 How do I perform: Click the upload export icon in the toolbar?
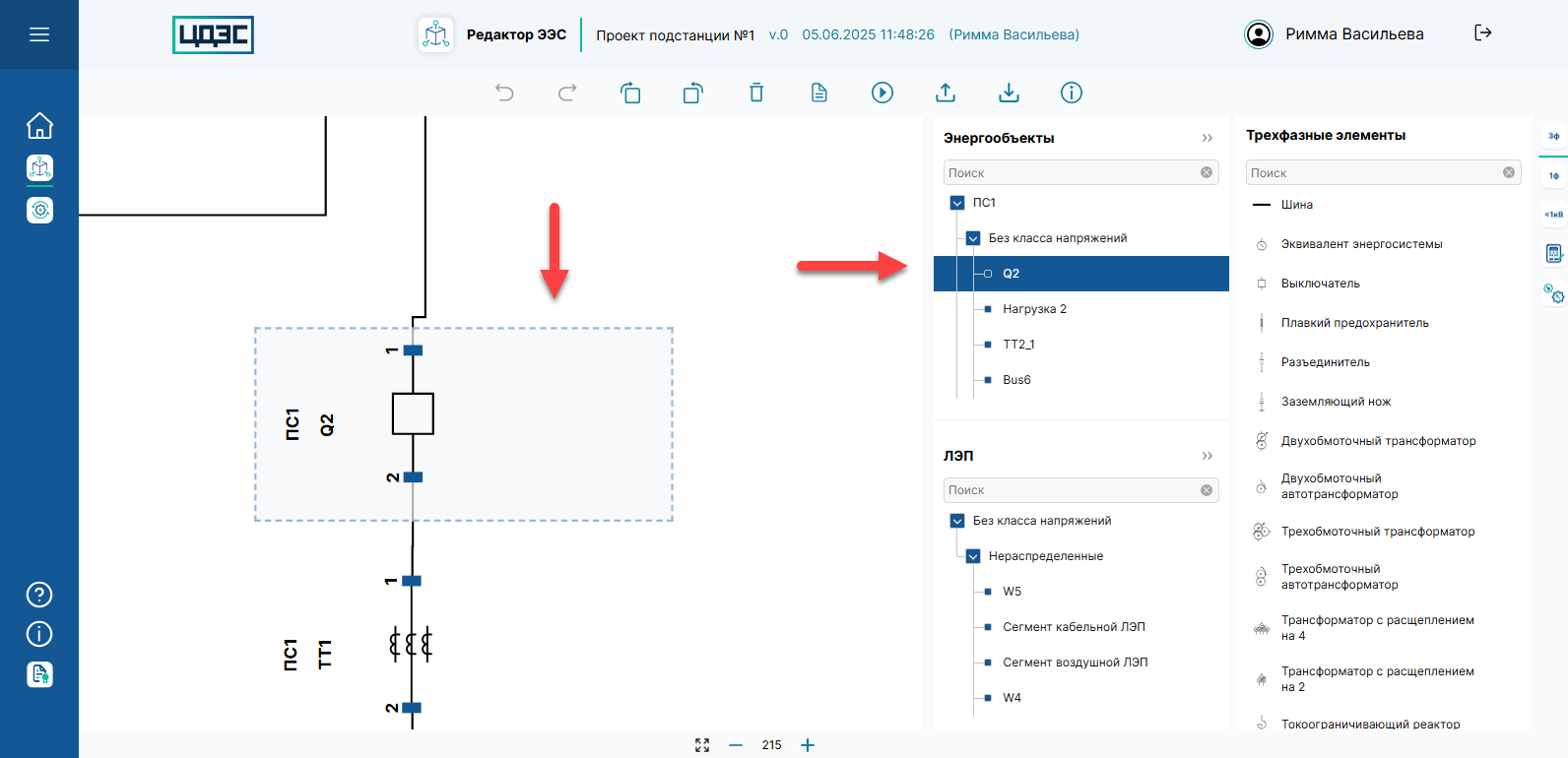(x=946, y=93)
